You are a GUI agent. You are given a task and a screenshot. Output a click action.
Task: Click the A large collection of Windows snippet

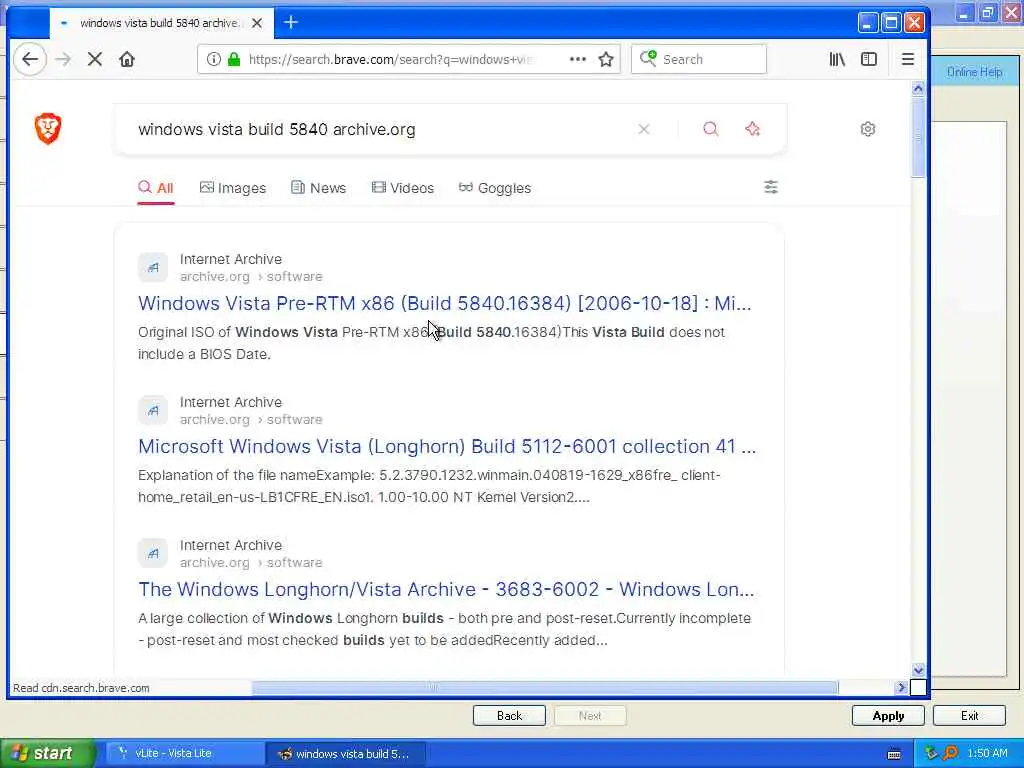click(444, 629)
